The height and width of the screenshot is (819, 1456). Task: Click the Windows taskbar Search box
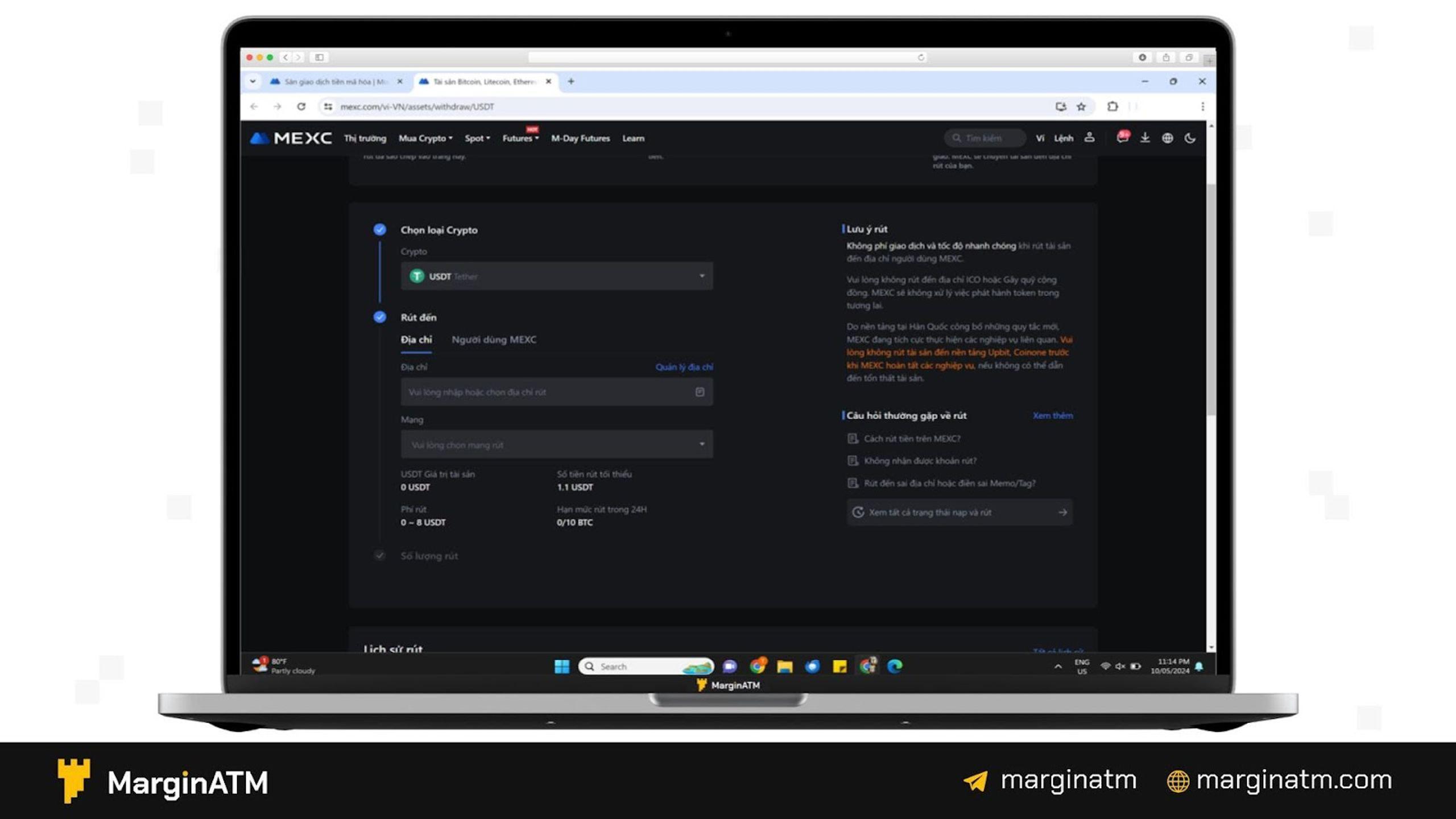pyautogui.click(x=646, y=667)
